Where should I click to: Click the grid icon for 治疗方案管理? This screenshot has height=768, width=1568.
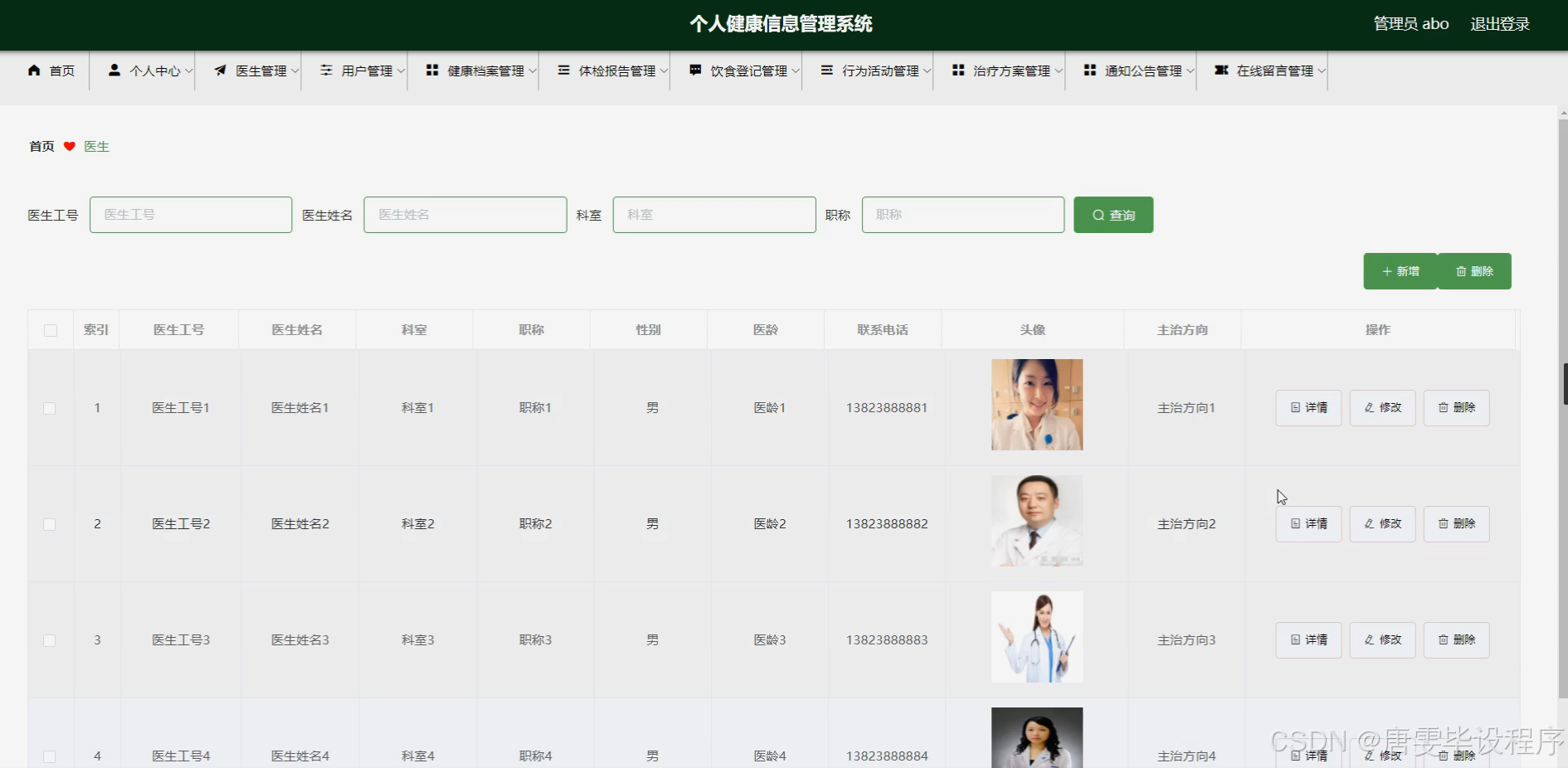point(958,70)
